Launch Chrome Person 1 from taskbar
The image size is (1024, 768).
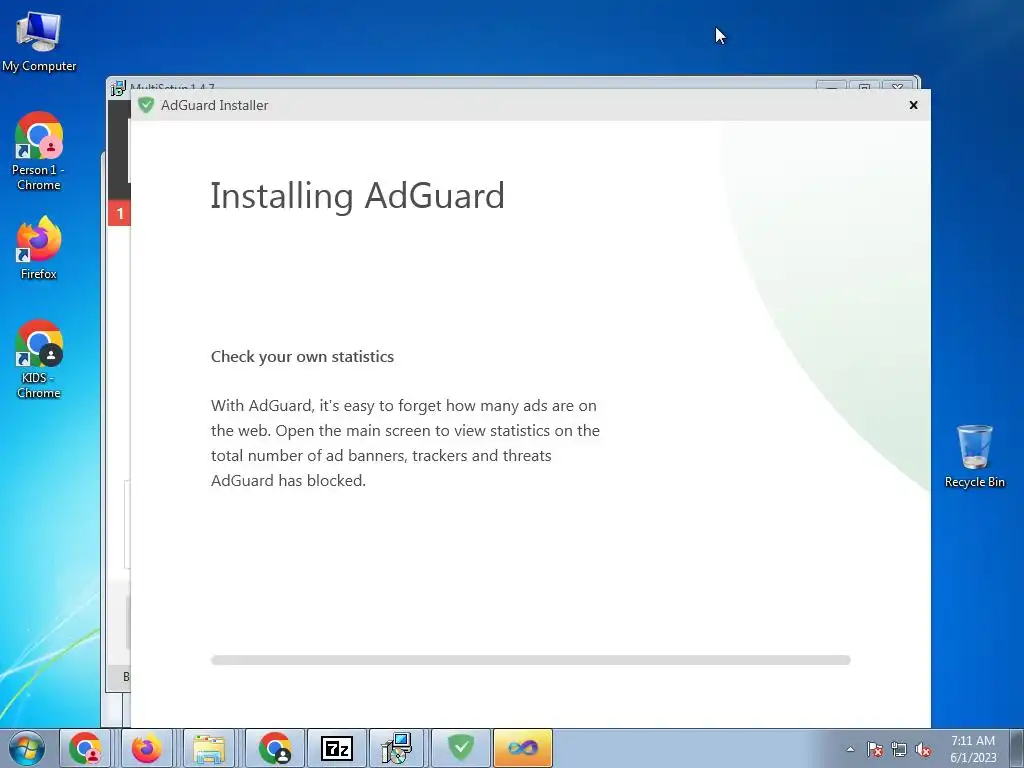(86, 748)
